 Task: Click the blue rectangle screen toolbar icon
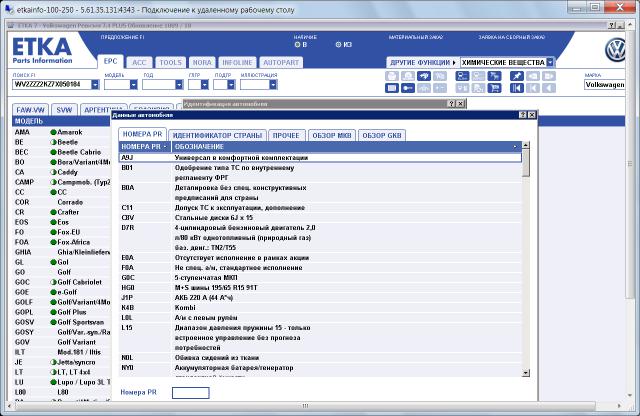pos(392,88)
